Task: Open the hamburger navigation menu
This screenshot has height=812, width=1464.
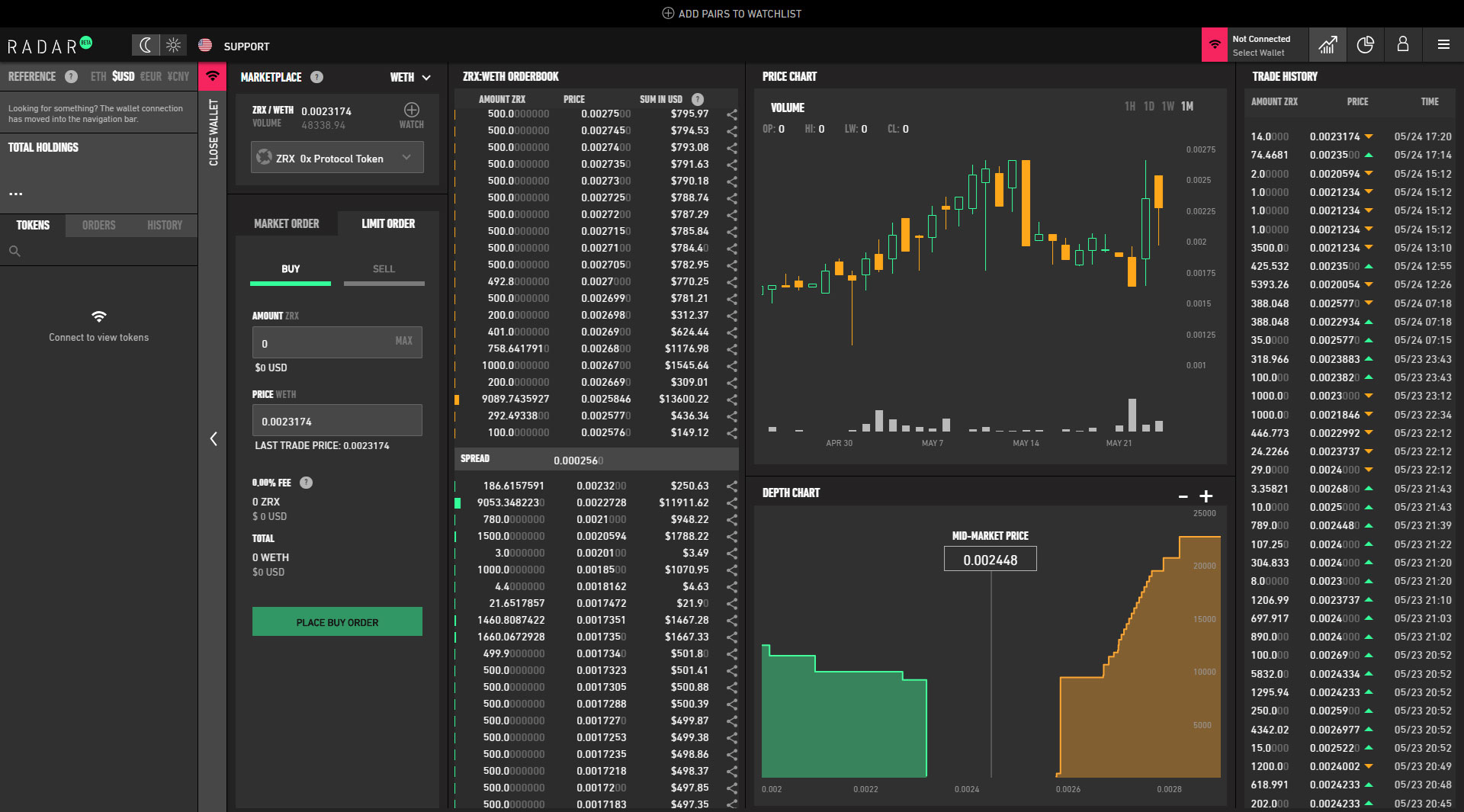Action: pos(1443,45)
